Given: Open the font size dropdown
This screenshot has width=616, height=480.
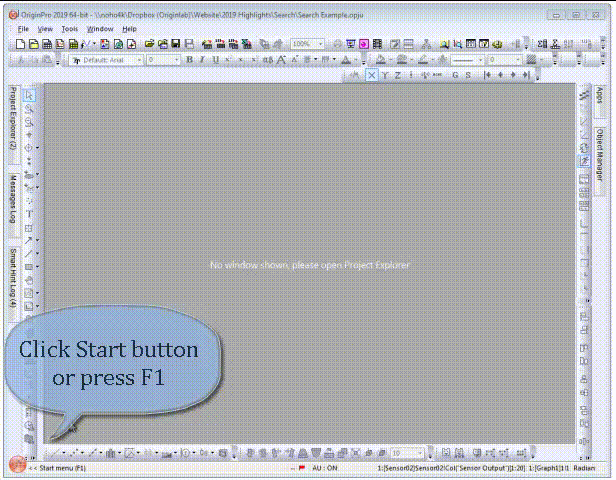Looking at the screenshot, I should click(x=176, y=60).
